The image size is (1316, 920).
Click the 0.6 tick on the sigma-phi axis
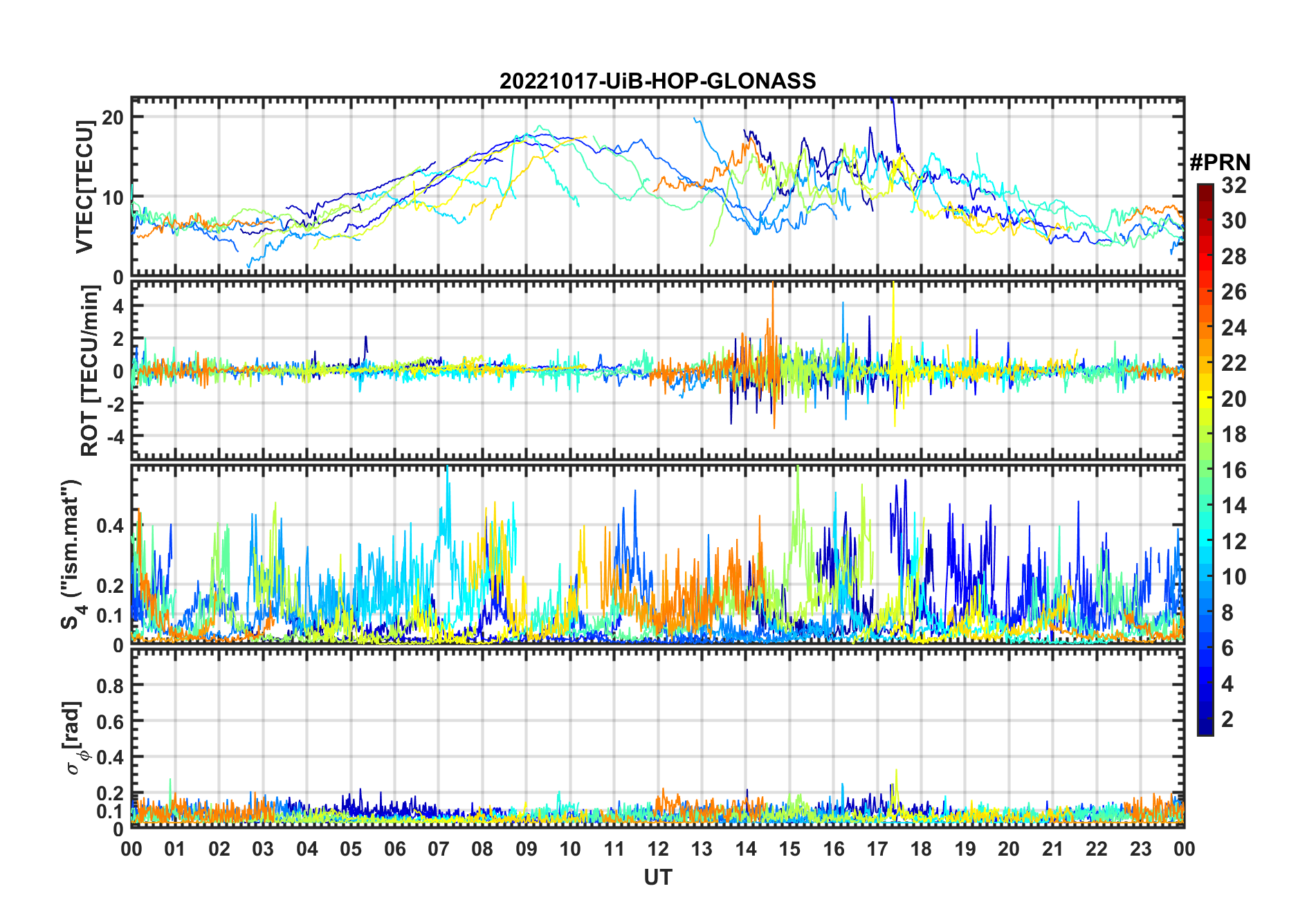(110, 721)
